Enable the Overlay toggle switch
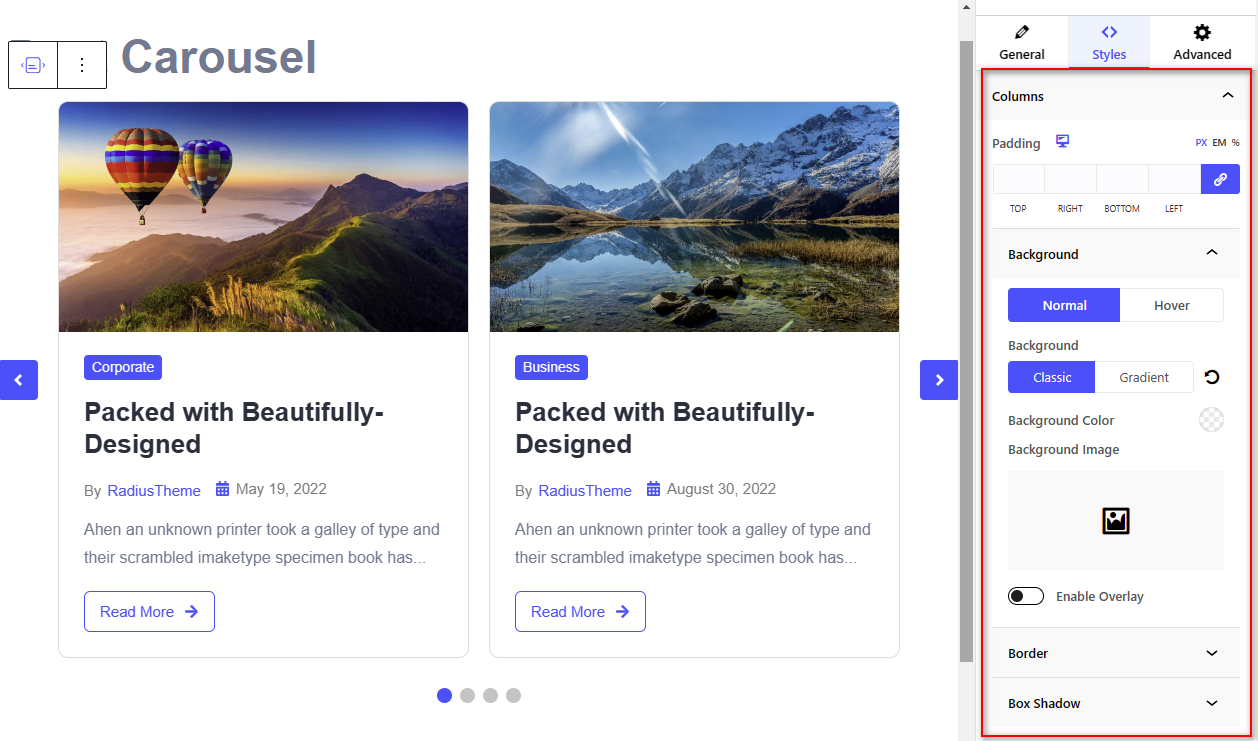The height and width of the screenshot is (741, 1258). point(1026,596)
